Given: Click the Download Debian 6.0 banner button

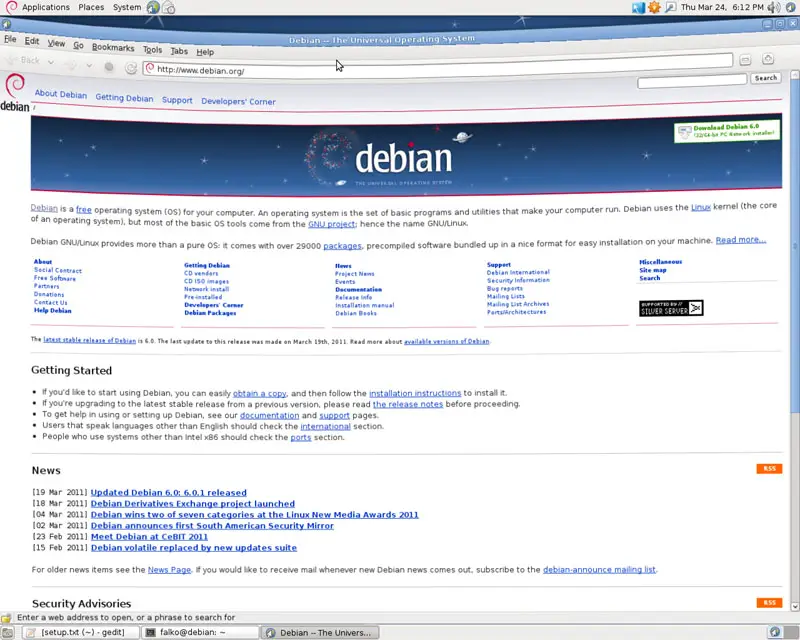Looking at the screenshot, I should point(727,131).
